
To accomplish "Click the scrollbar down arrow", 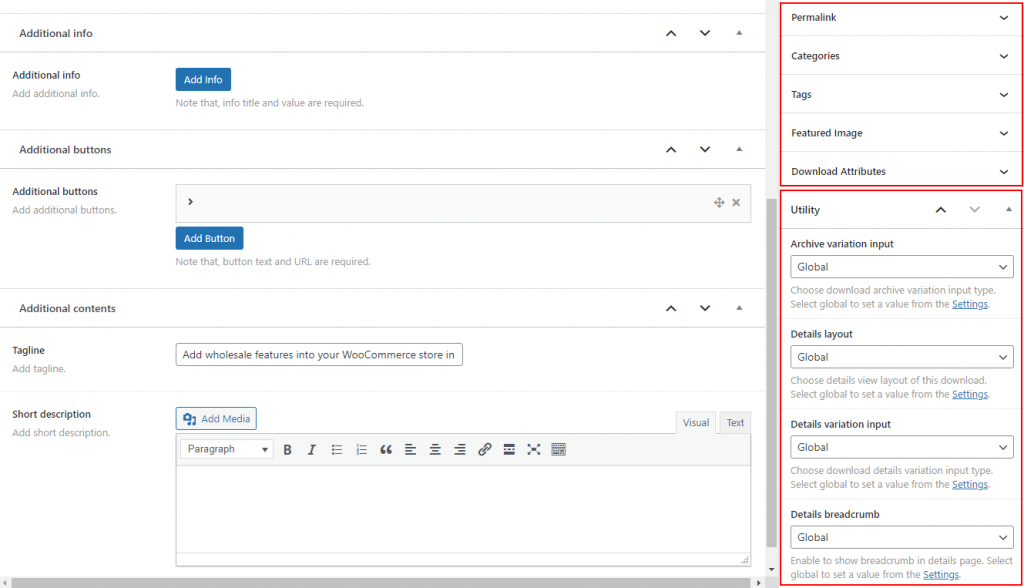I will [771, 570].
